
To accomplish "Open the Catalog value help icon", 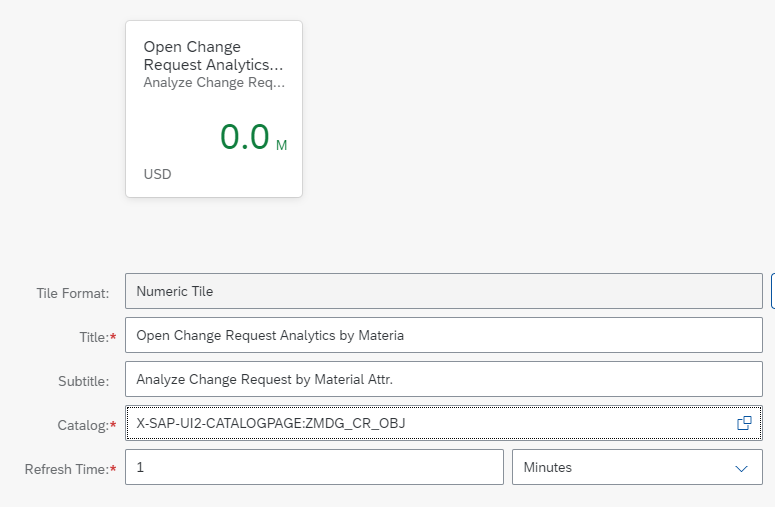I will (744, 423).
